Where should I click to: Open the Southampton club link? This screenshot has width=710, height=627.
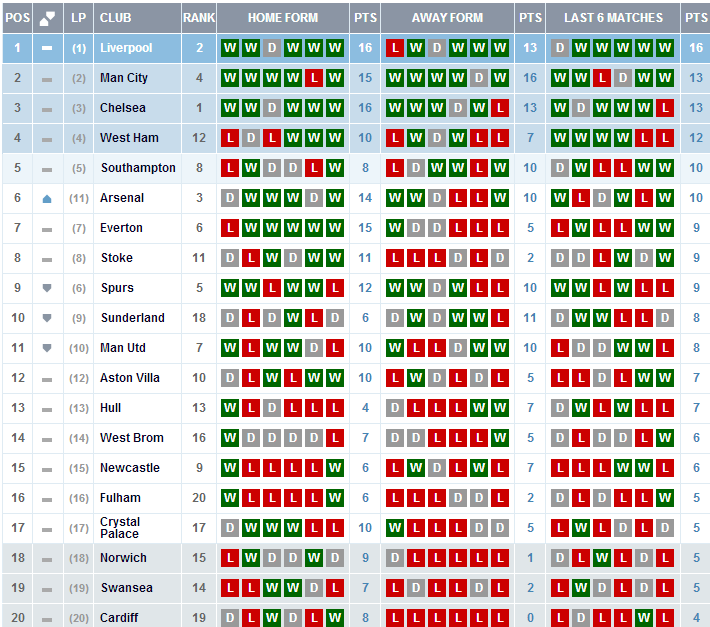pyautogui.click(x=138, y=168)
